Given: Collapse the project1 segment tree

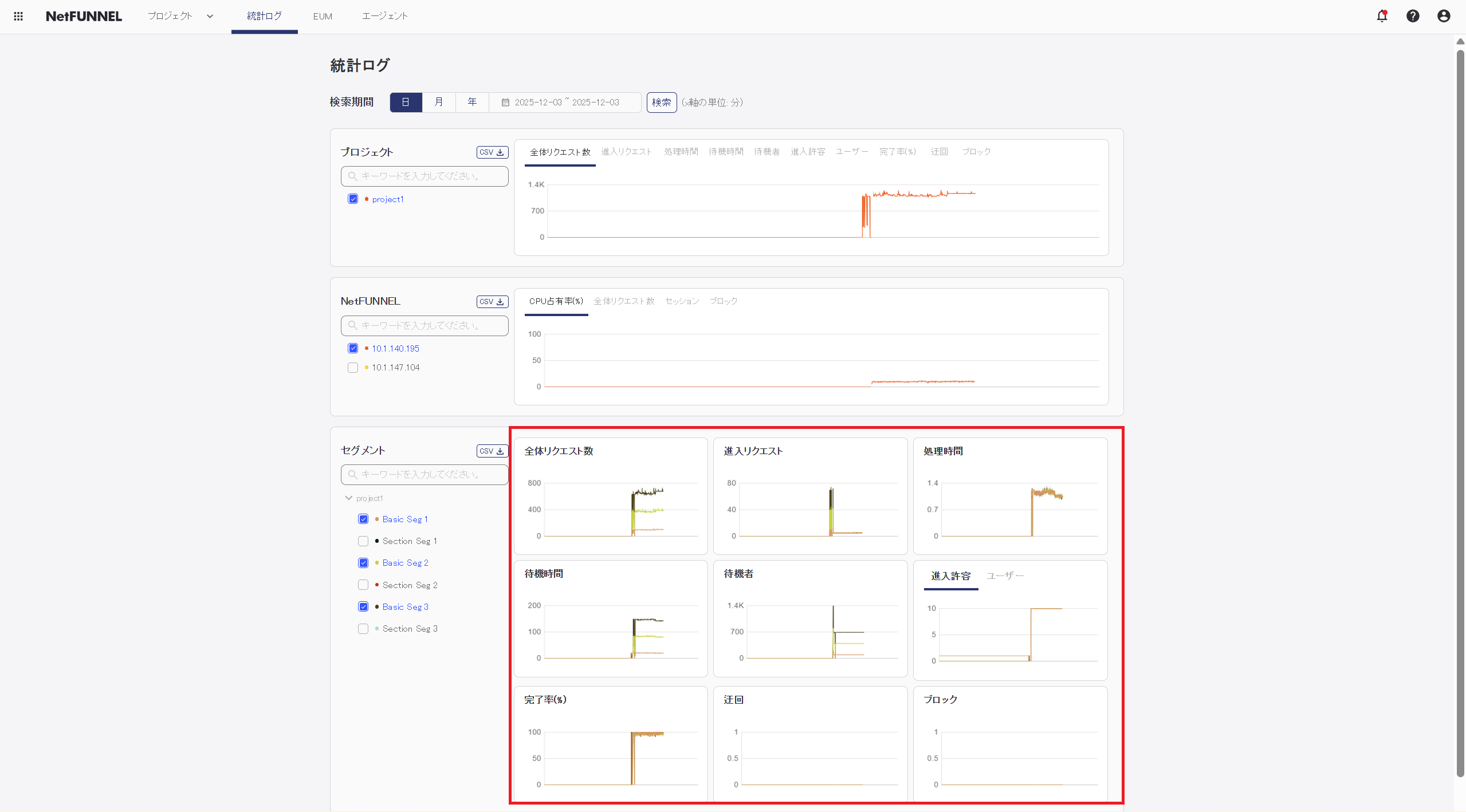Looking at the screenshot, I should [x=348, y=498].
